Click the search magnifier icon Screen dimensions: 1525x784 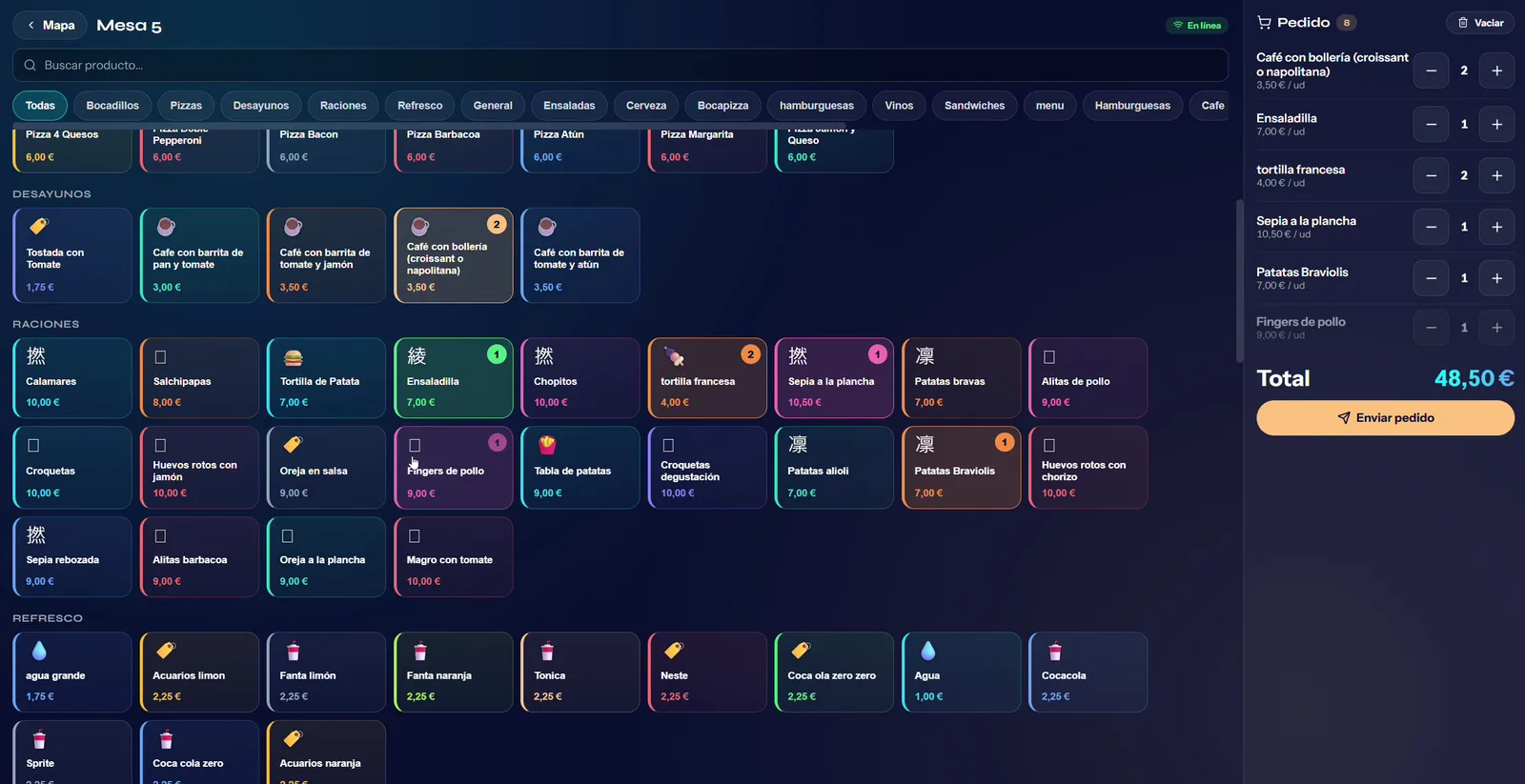tap(30, 66)
